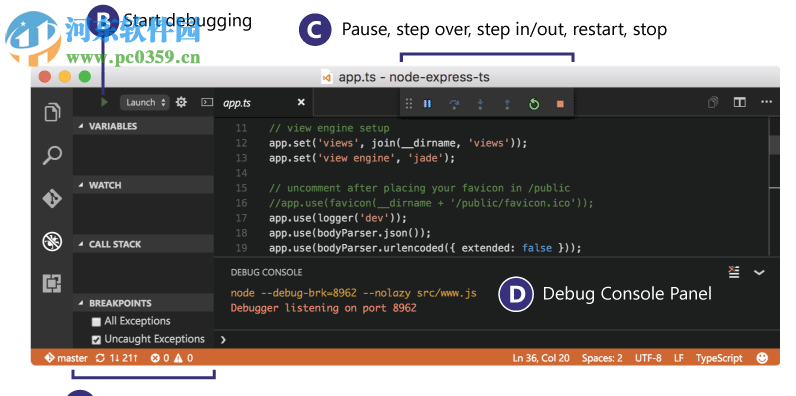Change indentation via Spaces: 2
Viewport: 796px width, 396px height.
pyautogui.click(x=602, y=358)
